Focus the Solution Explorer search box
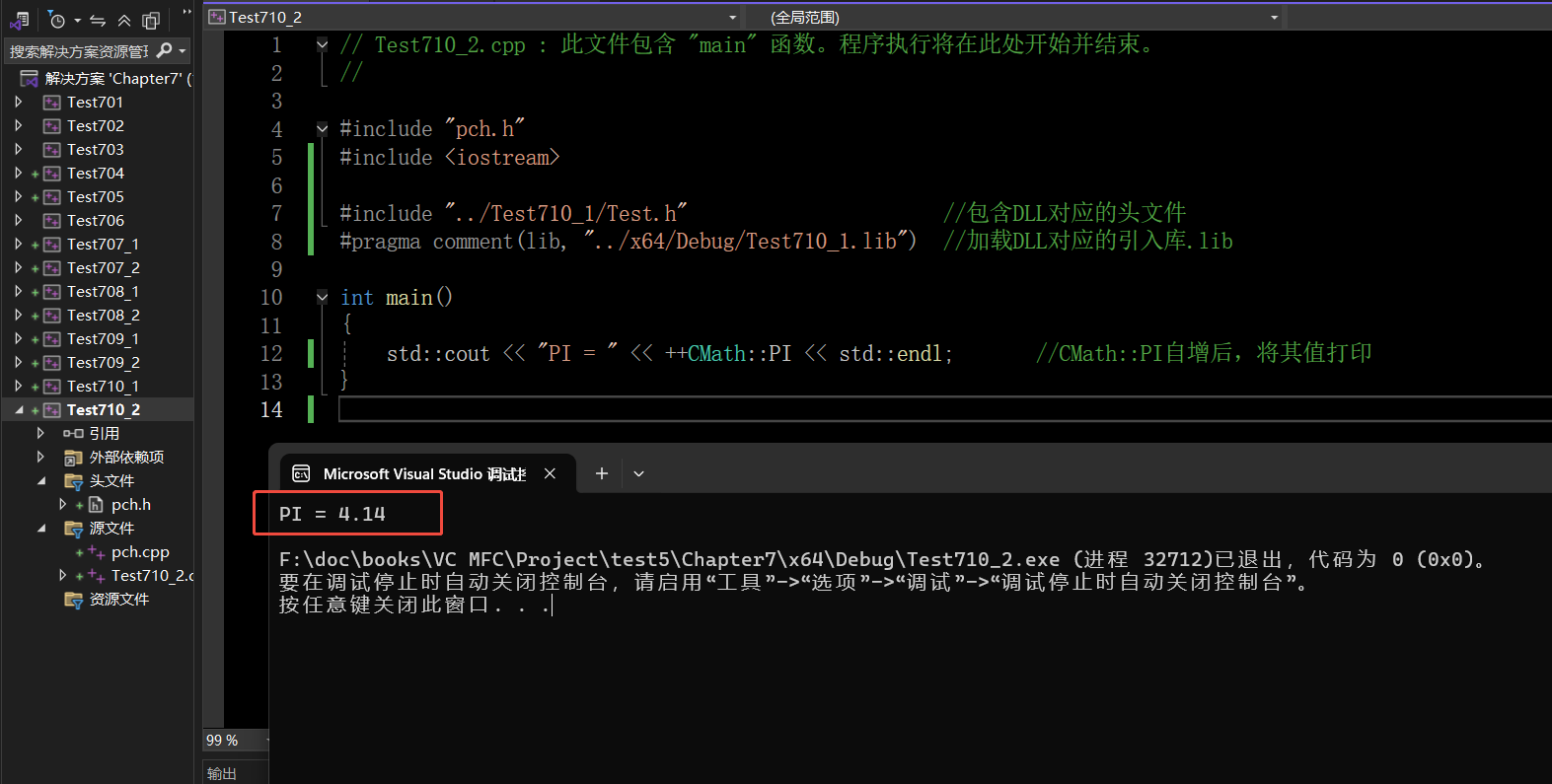 coord(79,51)
